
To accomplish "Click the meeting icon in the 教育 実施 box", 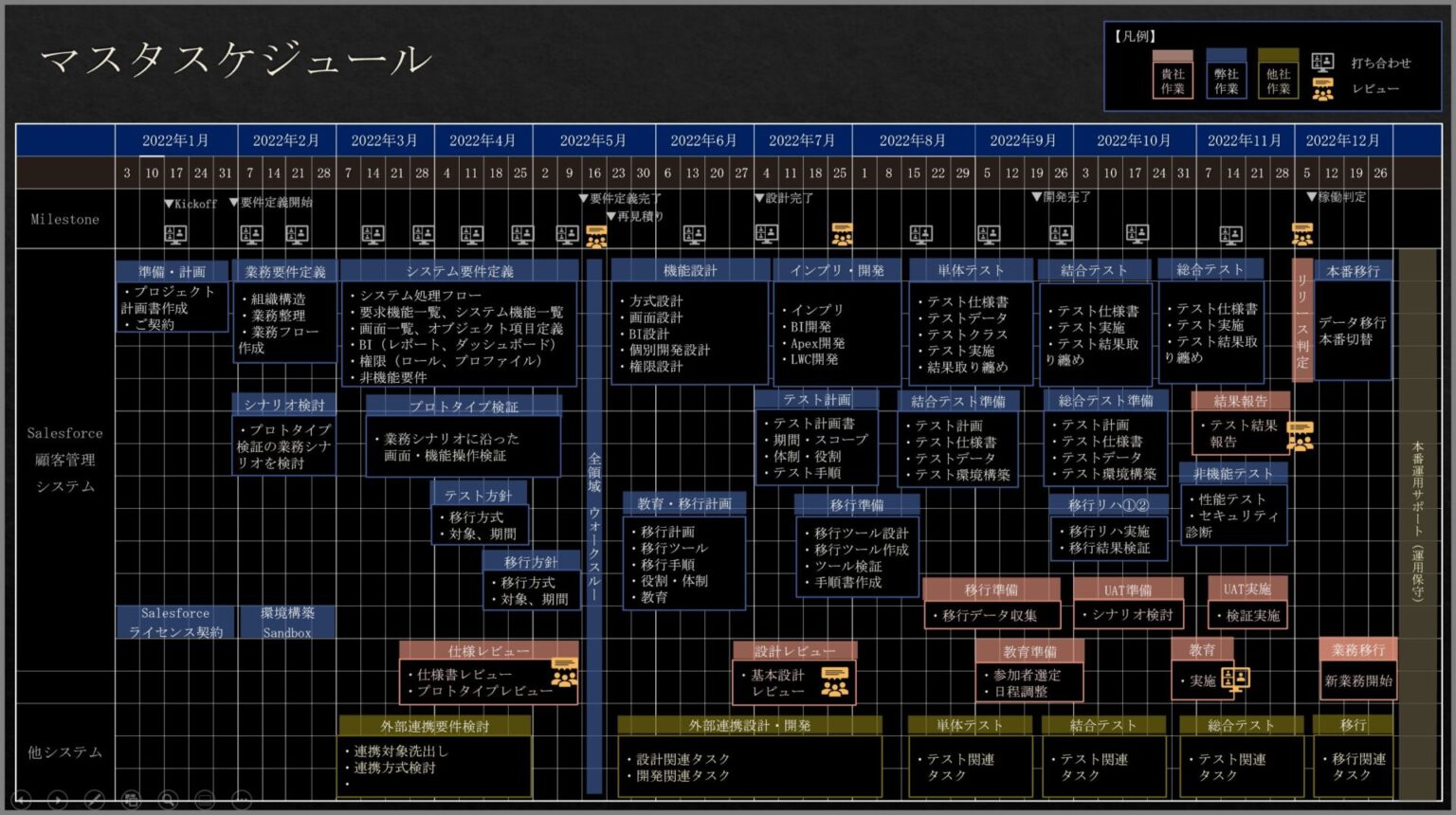I will (x=1238, y=680).
